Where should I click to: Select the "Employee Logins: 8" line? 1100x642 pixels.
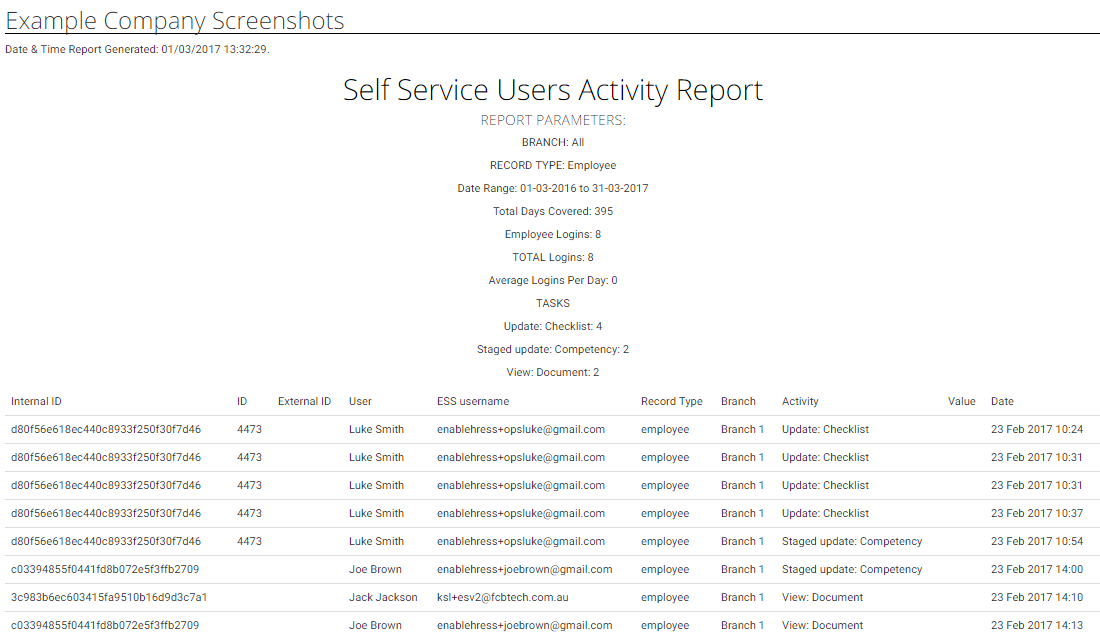(553, 234)
